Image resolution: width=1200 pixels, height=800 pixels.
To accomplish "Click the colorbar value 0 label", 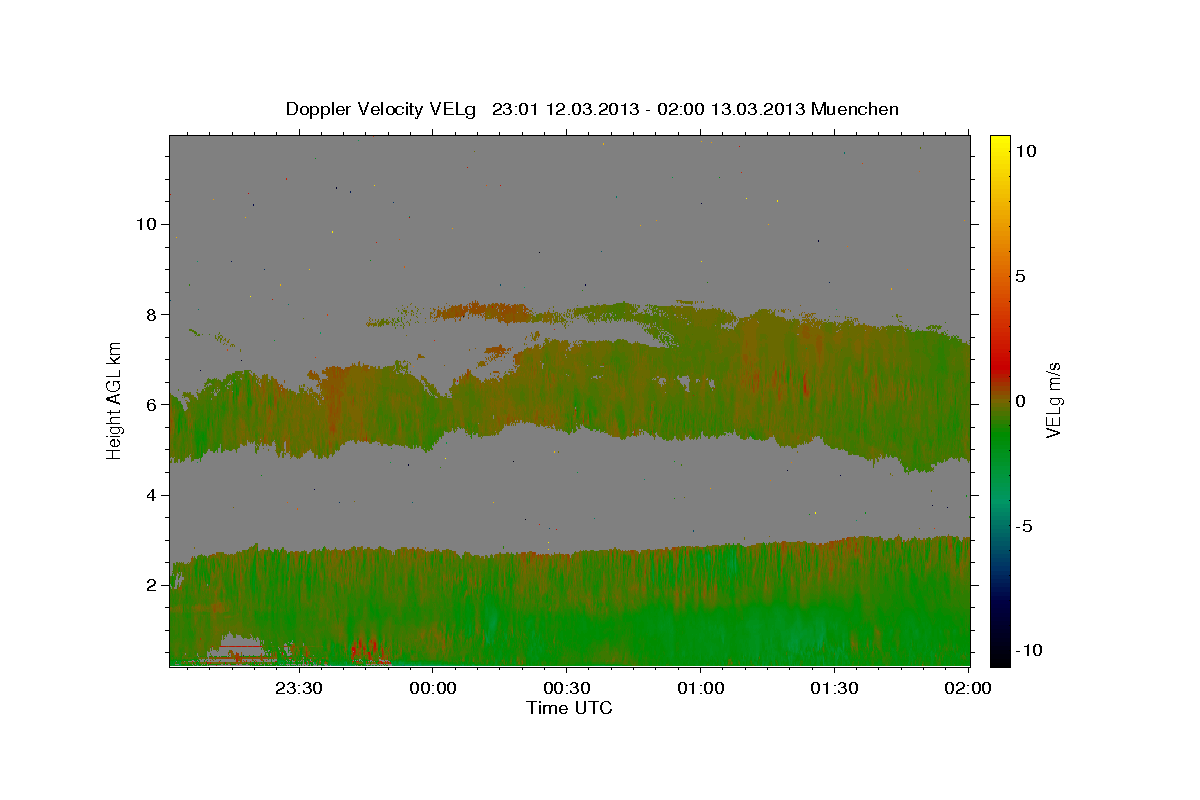I will click(1020, 401).
